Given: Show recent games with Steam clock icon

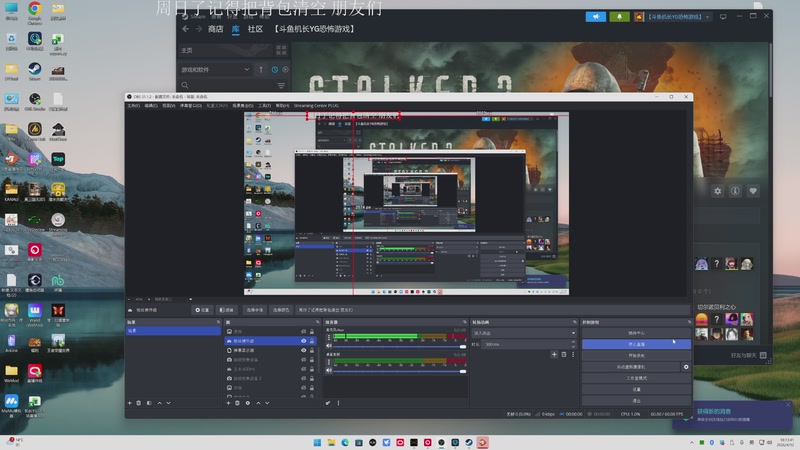Looking at the screenshot, I should tap(274, 69).
